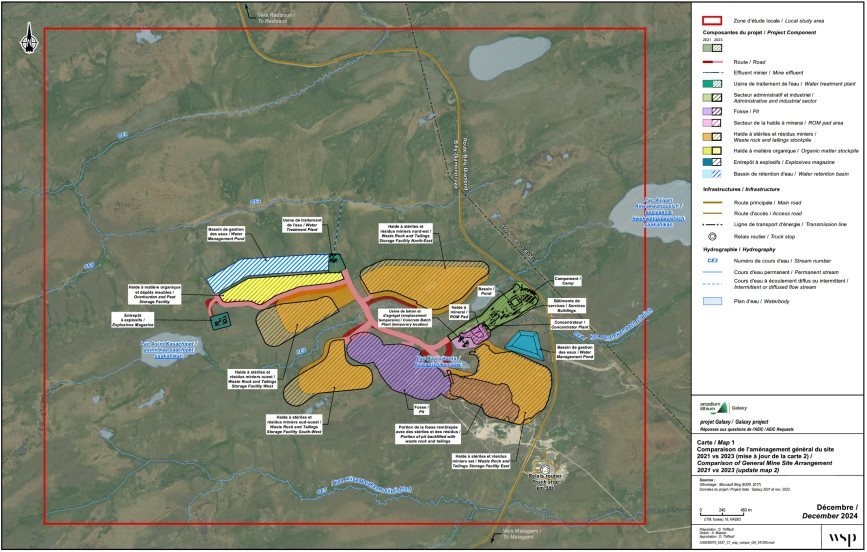Click the 'Campement / Camp' map label
867x552 pixels.
pos(567,281)
